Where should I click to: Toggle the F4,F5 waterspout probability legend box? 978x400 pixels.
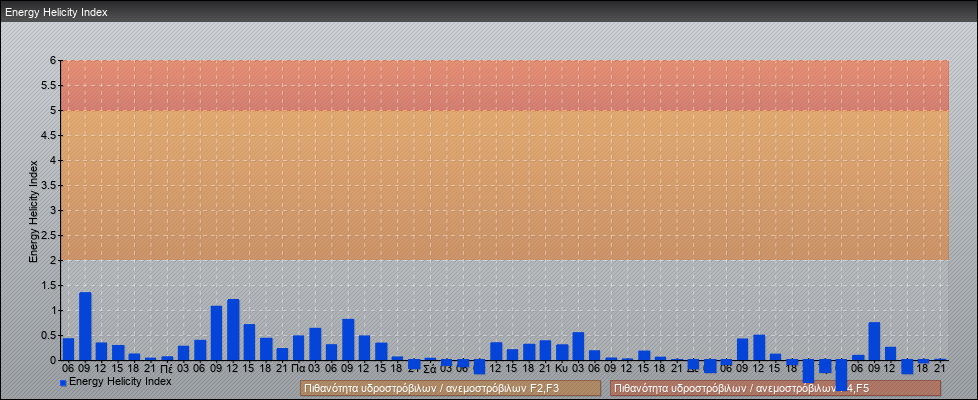(x=775, y=388)
